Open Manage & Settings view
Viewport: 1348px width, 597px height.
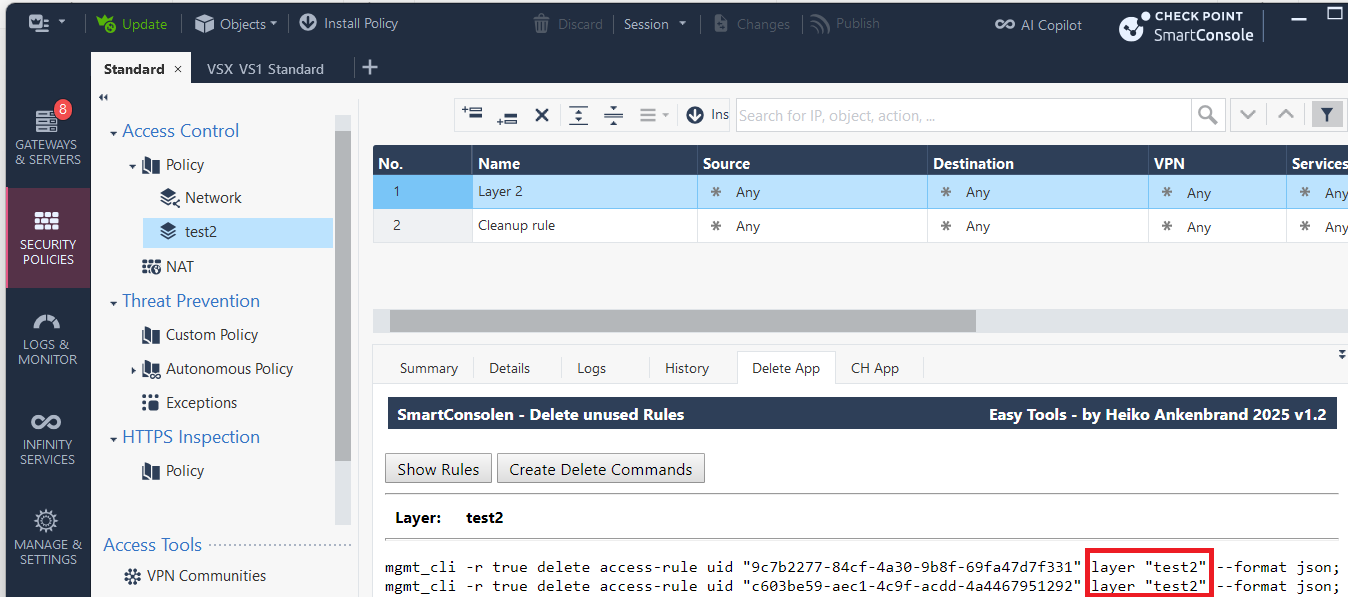point(47,538)
